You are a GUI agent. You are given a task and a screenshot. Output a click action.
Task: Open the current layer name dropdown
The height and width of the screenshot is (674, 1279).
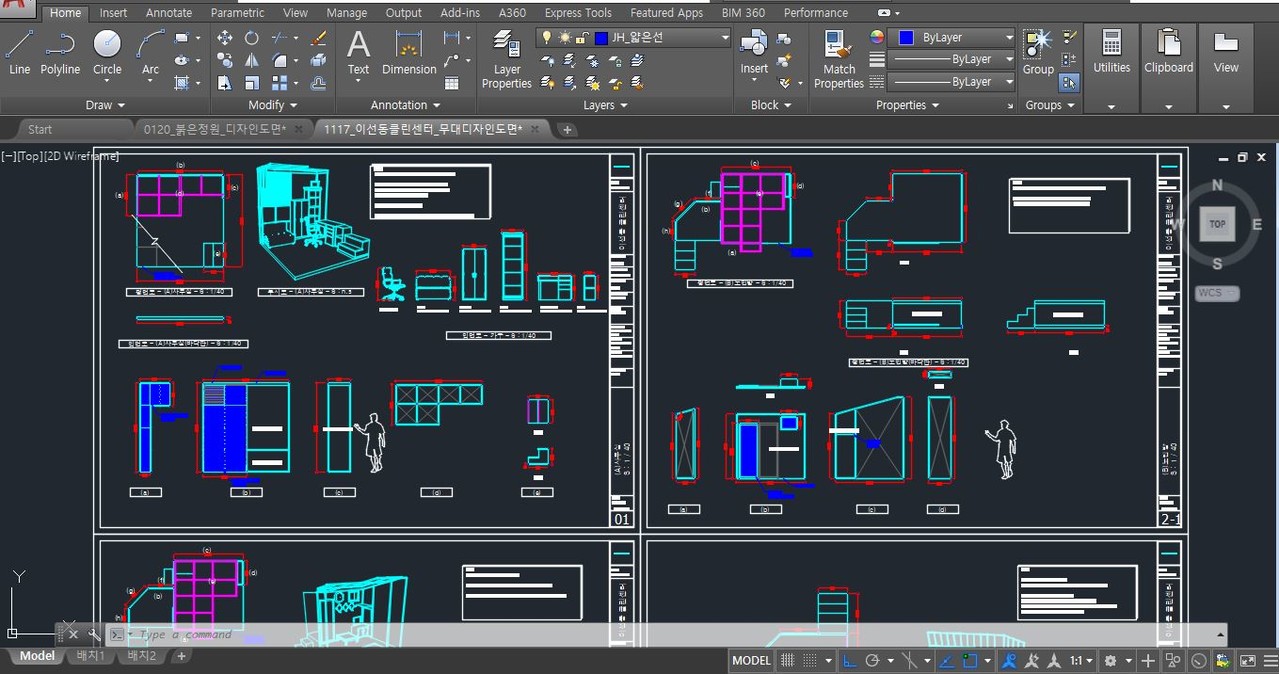point(726,38)
